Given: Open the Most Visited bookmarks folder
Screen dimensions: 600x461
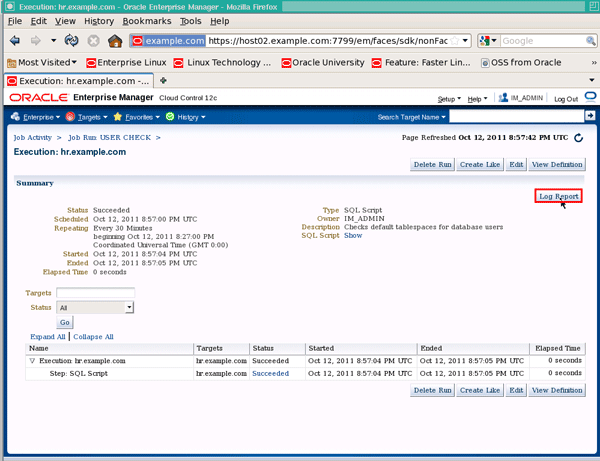Looking at the screenshot, I should pos(42,62).
